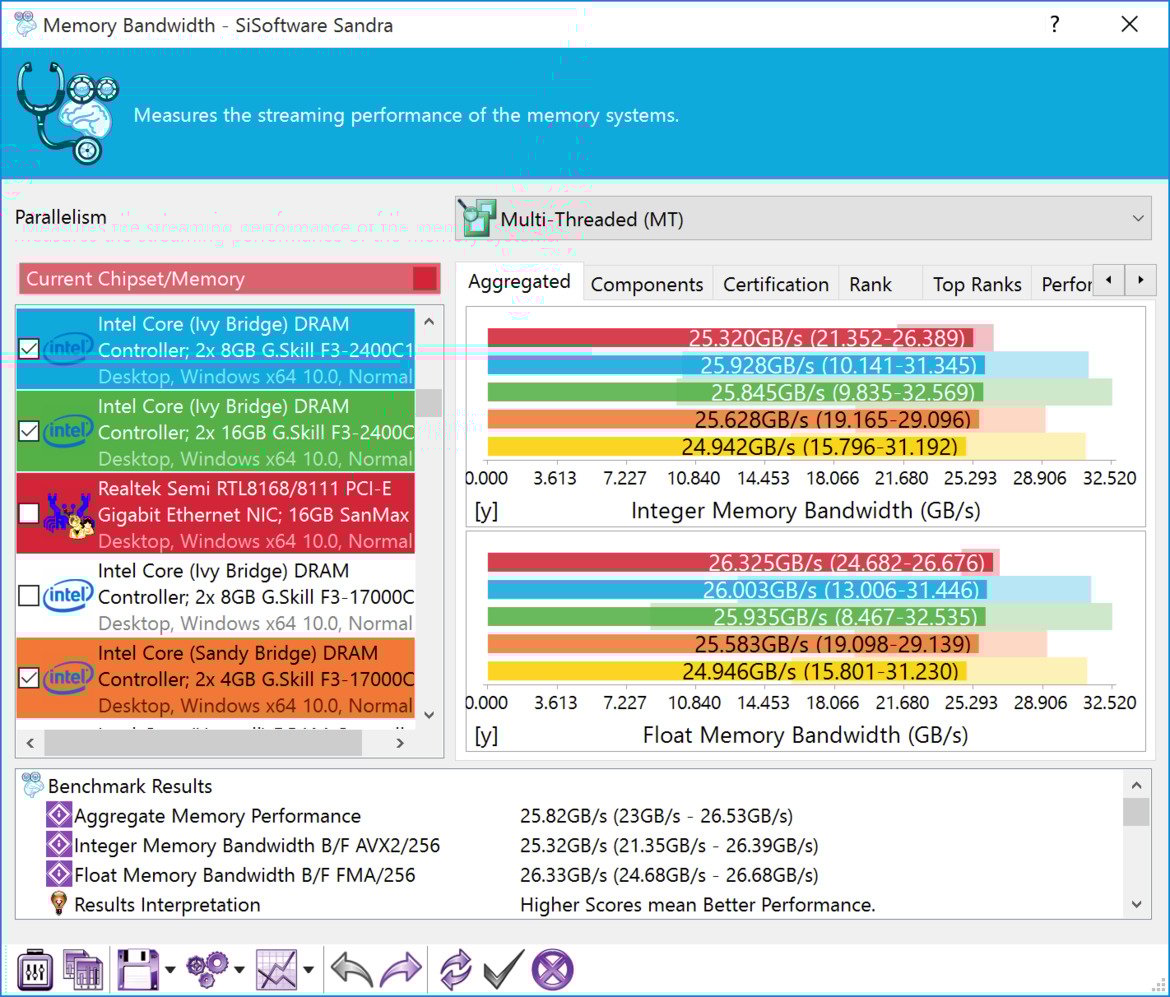Click the reference list down scroll arrow
The image size is (1170, 997).
(x=429, y=715)
